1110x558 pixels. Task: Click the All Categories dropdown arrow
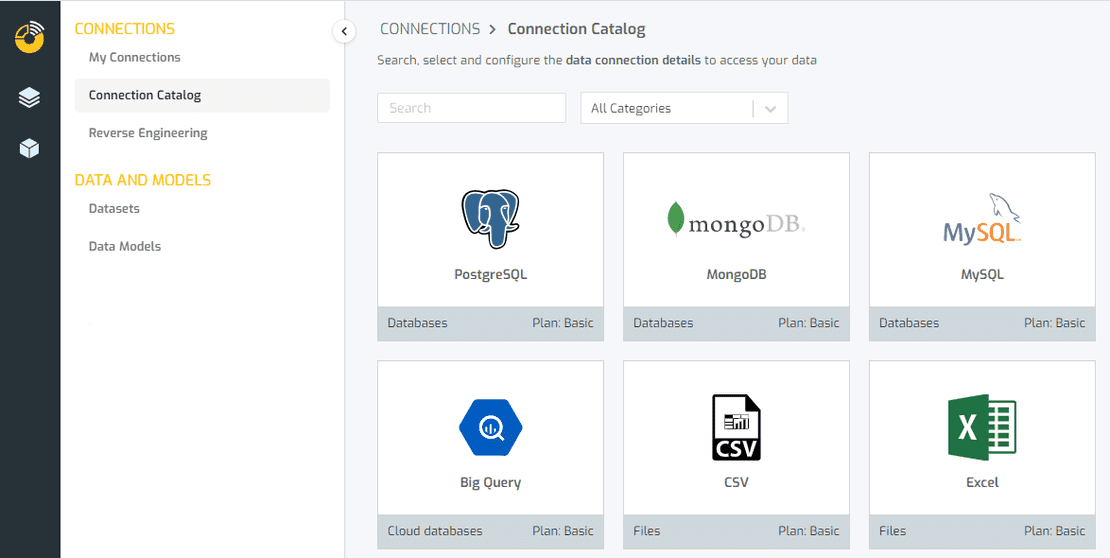pos(771,109)
